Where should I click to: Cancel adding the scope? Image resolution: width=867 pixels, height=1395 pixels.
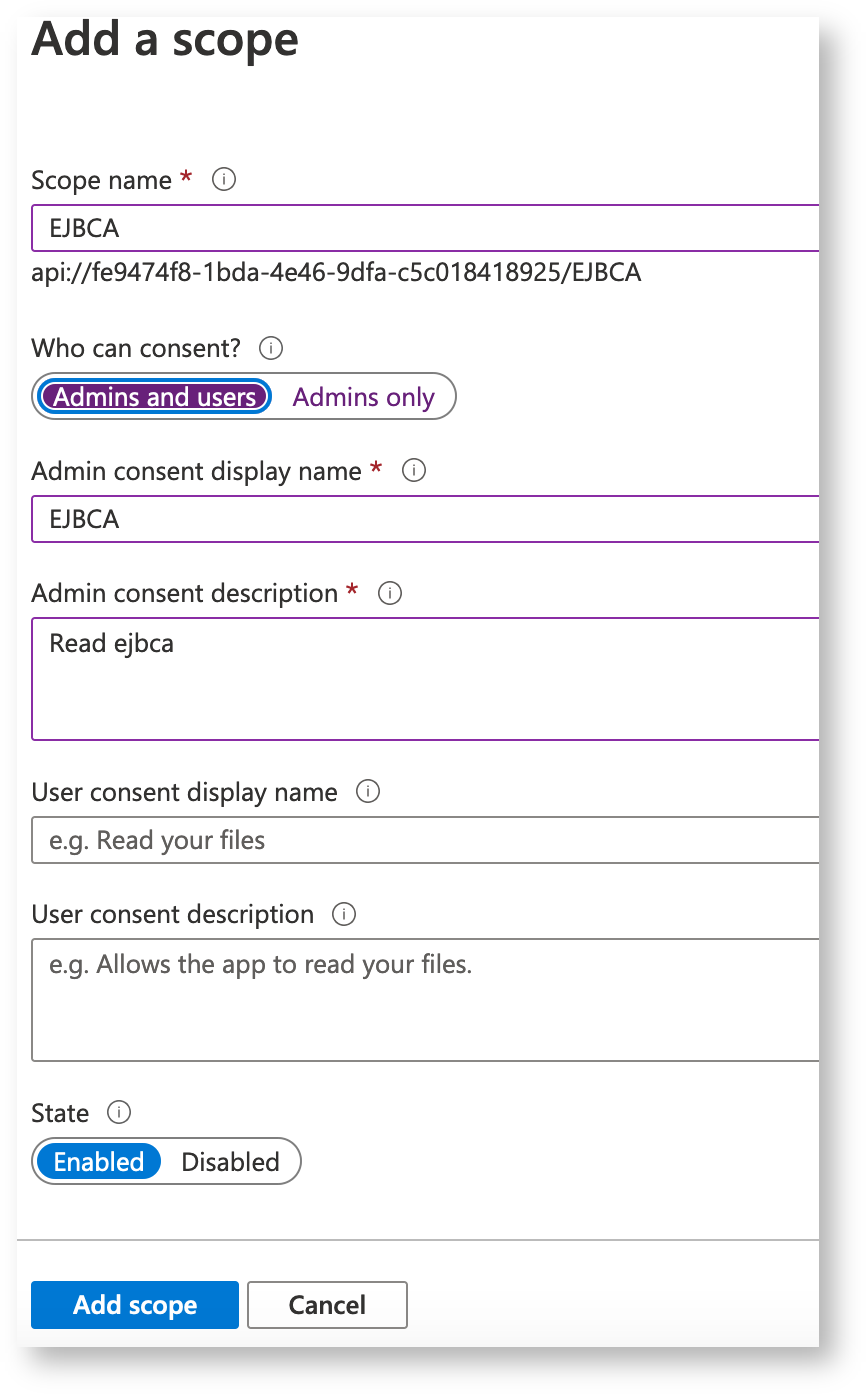(x=327, y=1305)
